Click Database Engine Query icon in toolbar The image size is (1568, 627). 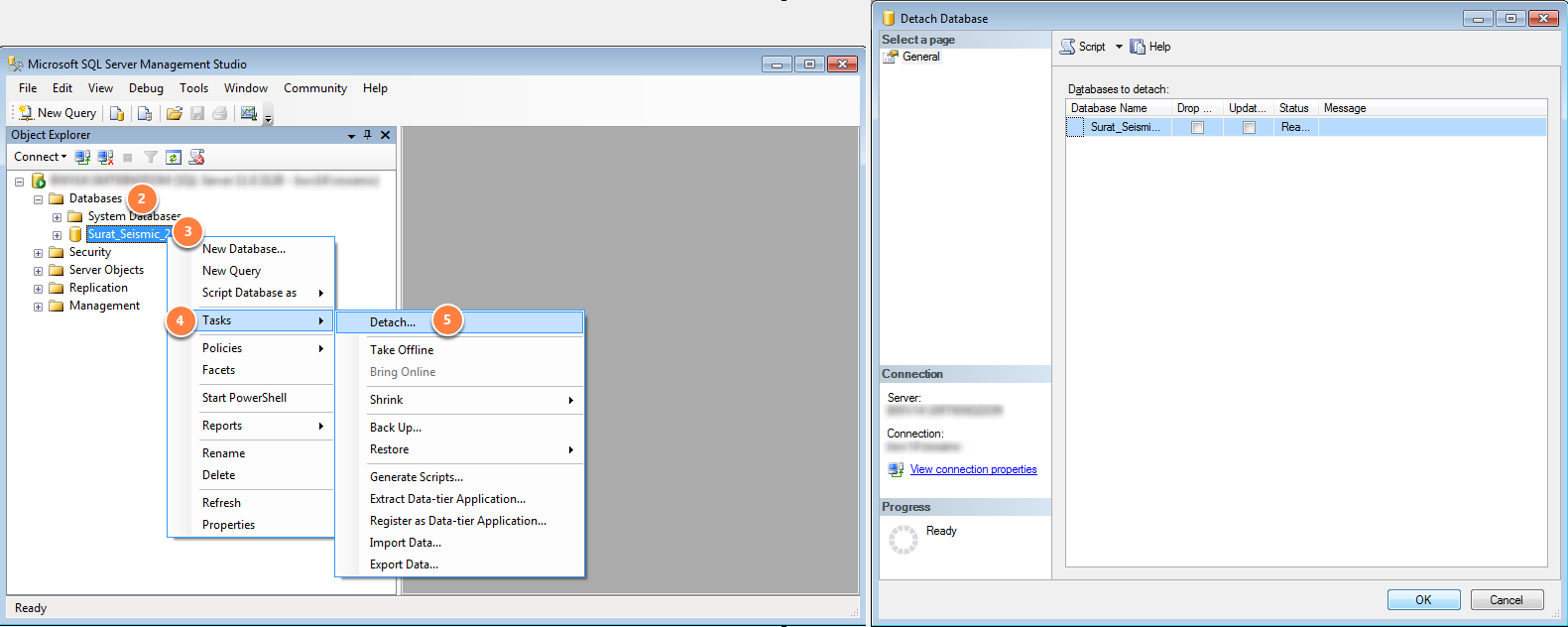[x=117, y=113]
